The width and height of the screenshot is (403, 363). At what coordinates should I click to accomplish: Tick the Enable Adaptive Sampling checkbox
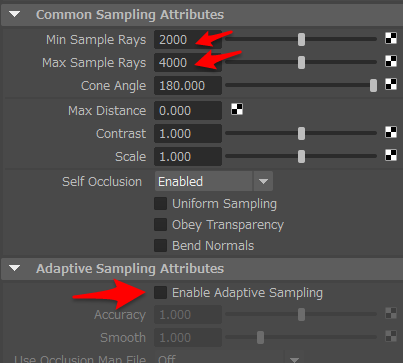click(160, 293)
